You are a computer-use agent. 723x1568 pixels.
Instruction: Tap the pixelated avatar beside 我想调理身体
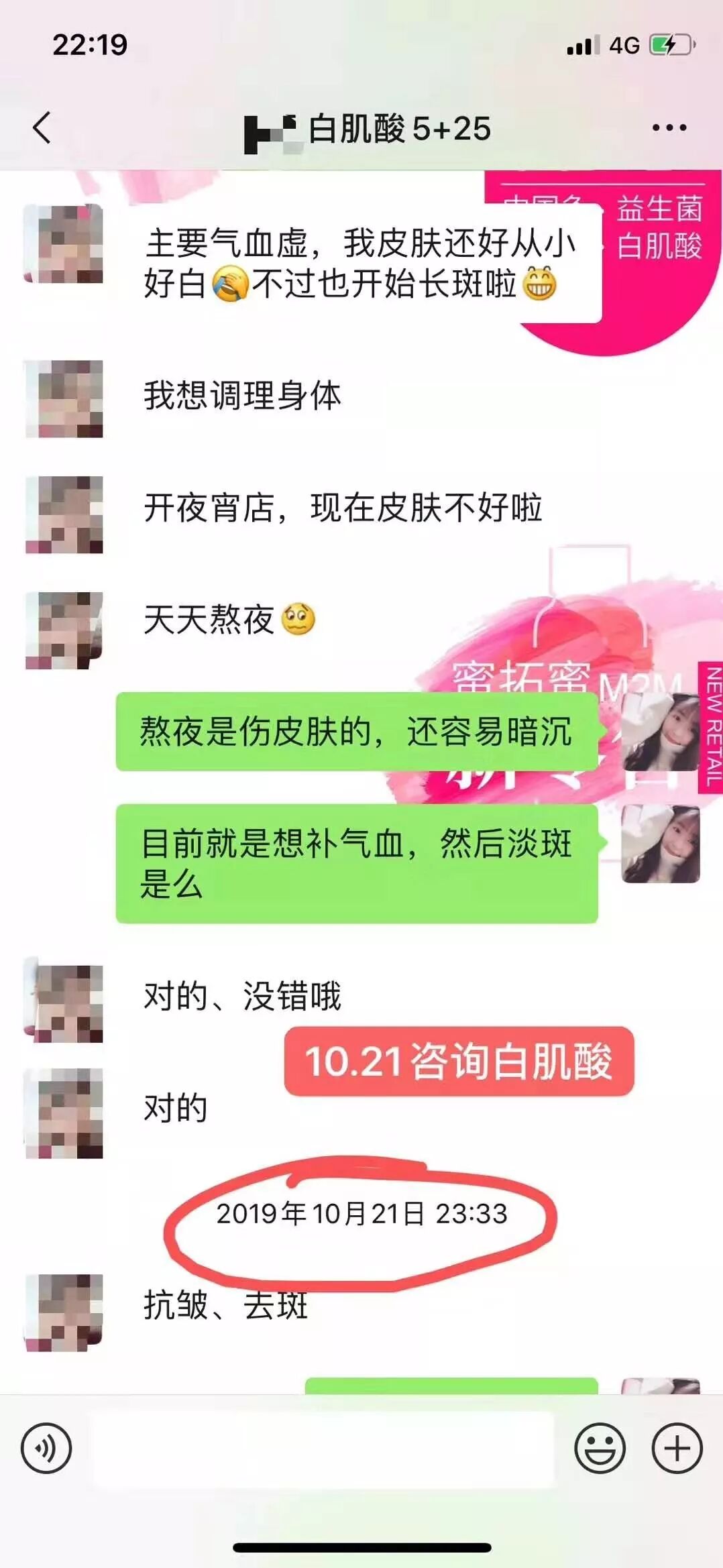coord(64,399)
